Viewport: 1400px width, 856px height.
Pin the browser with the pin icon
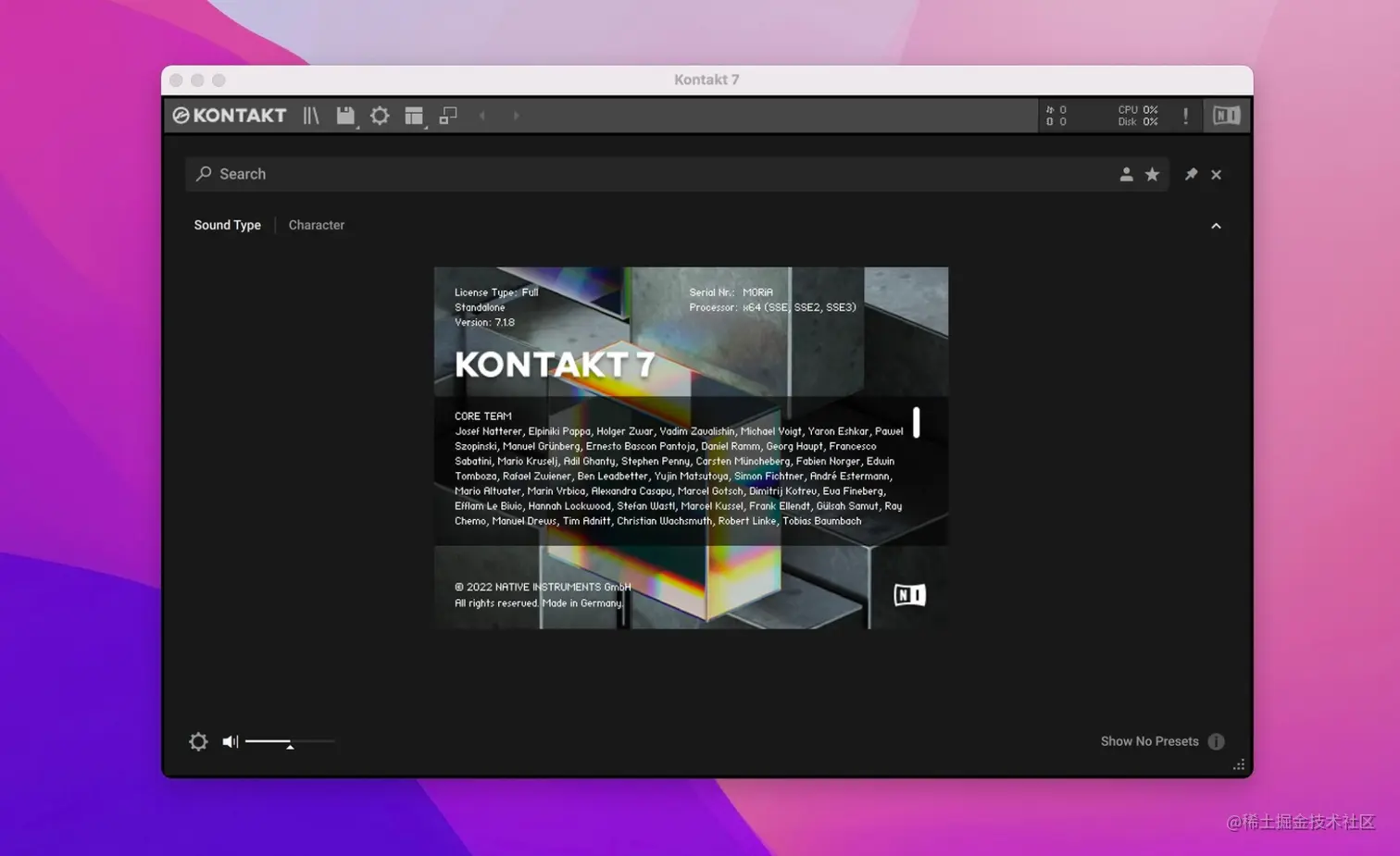click(x=1191, y=174)
